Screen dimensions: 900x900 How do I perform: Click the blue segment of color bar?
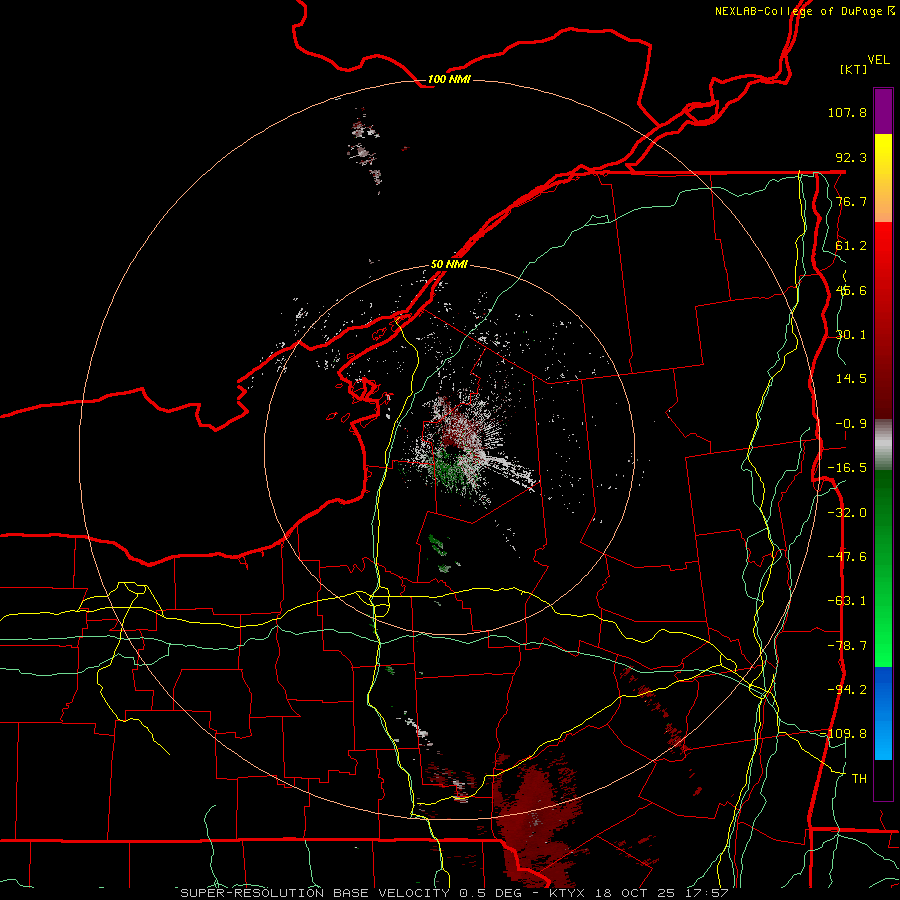point(883,713)
